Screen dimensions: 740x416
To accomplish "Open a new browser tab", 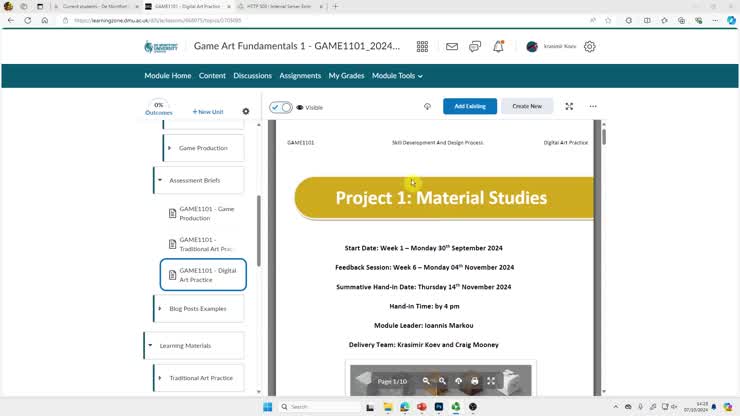I will pos(336,7).
